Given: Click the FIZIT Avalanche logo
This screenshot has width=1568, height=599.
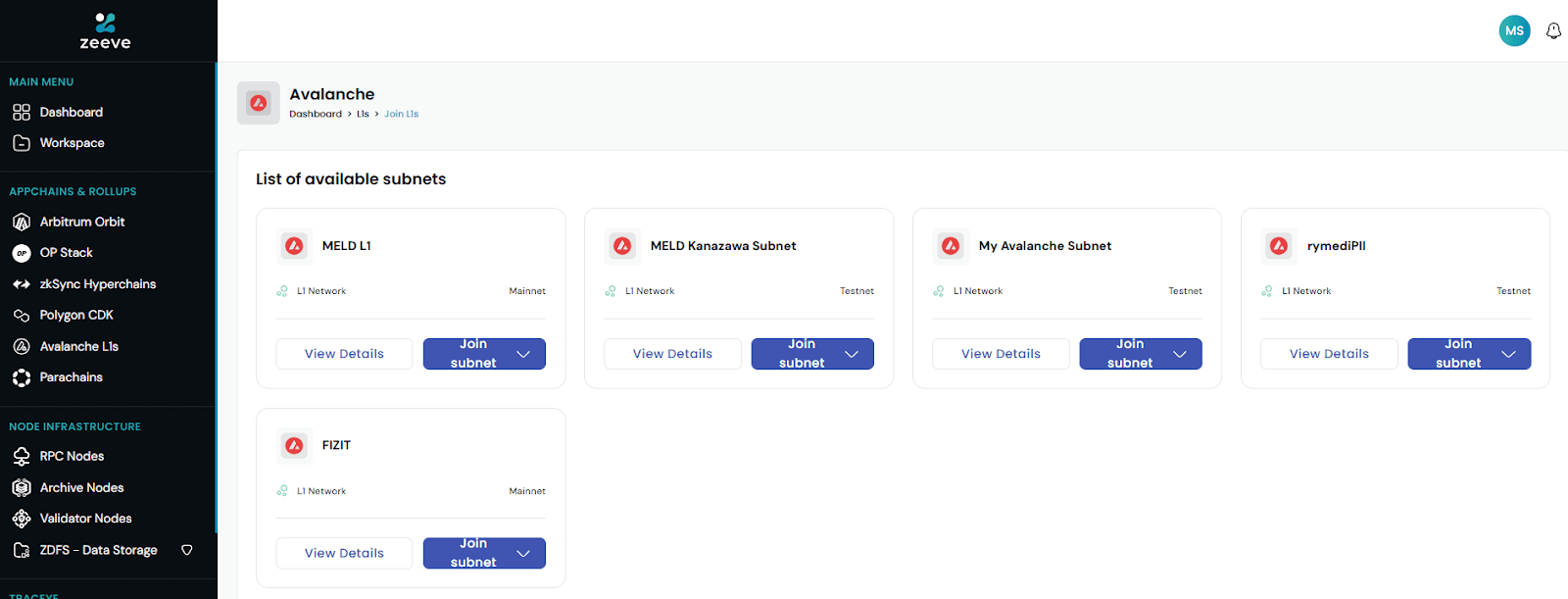Looking at the screenshot, I should pyautogui.click(x=294, y=445).
